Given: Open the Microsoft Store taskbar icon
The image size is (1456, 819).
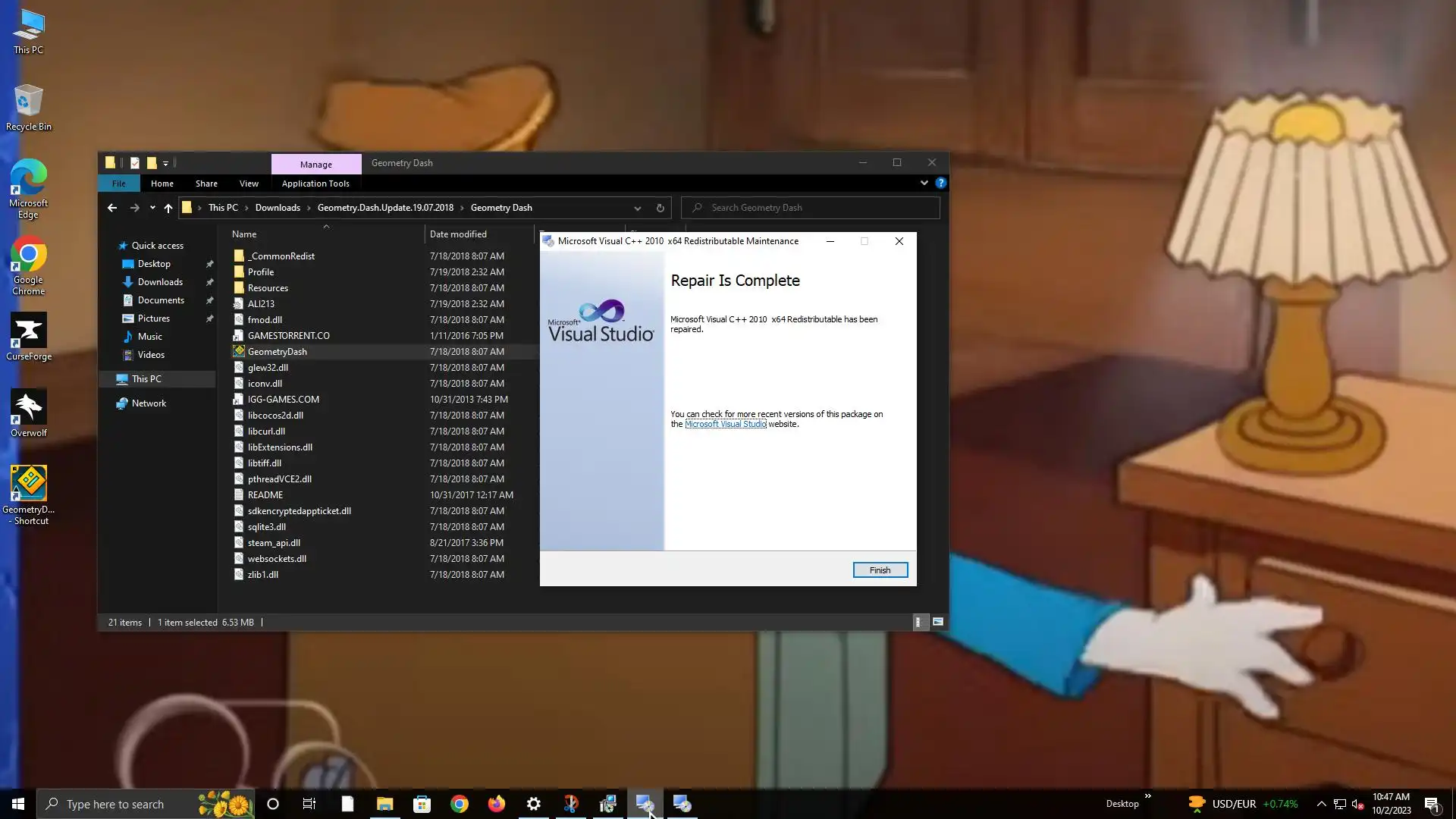Looking at the screenshot, I should pyautogui.click(x=422, y=804).
